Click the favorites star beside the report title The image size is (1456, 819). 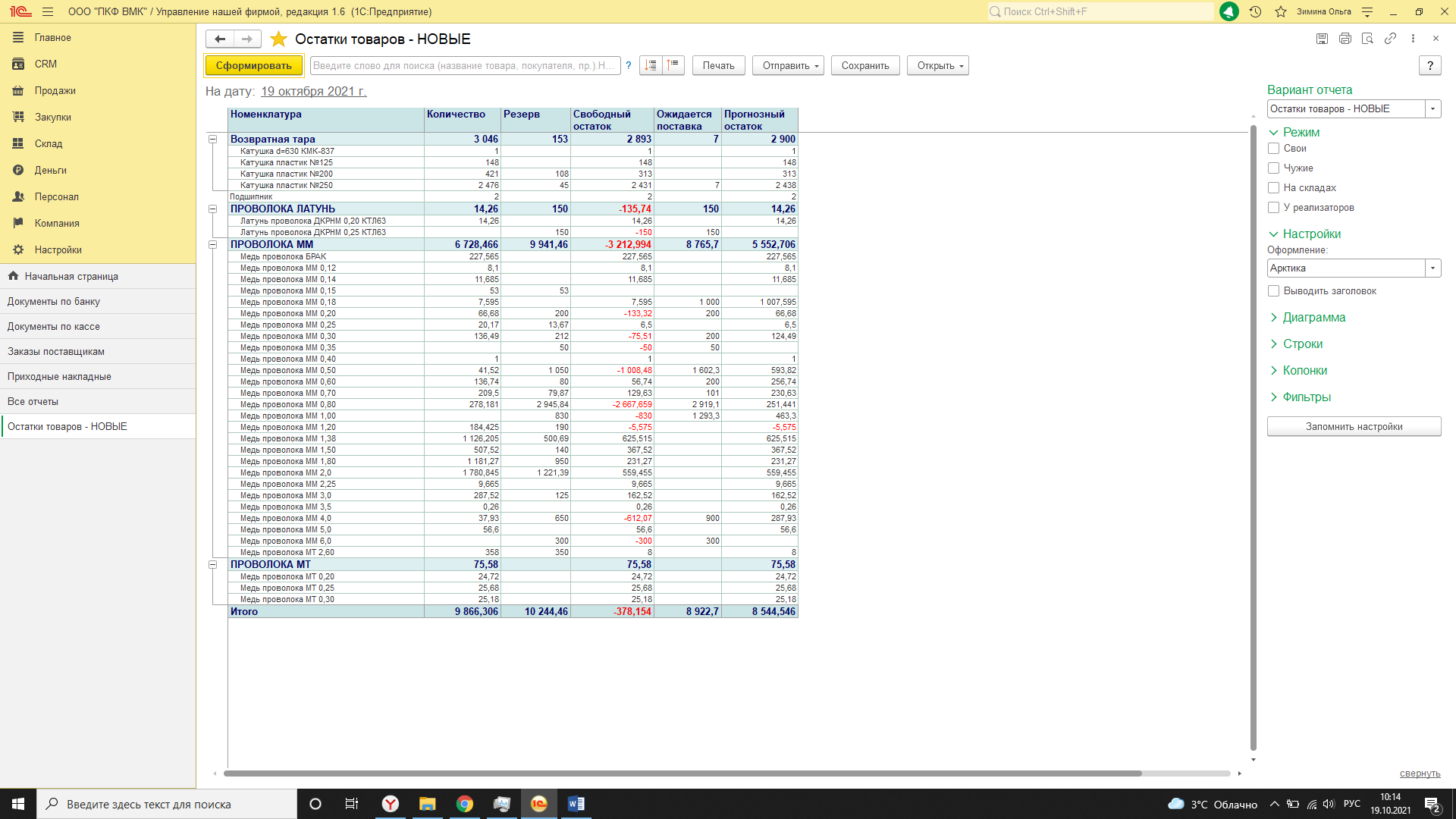click(x=278, y=39)
